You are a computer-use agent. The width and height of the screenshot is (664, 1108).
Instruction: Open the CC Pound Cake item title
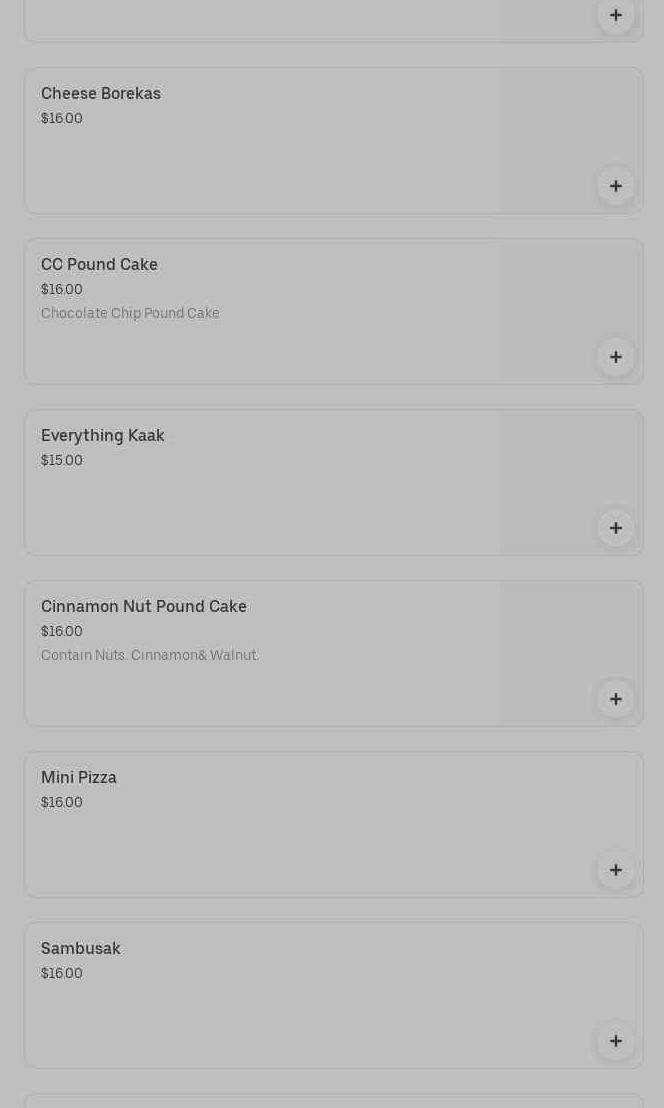point(99,264)
